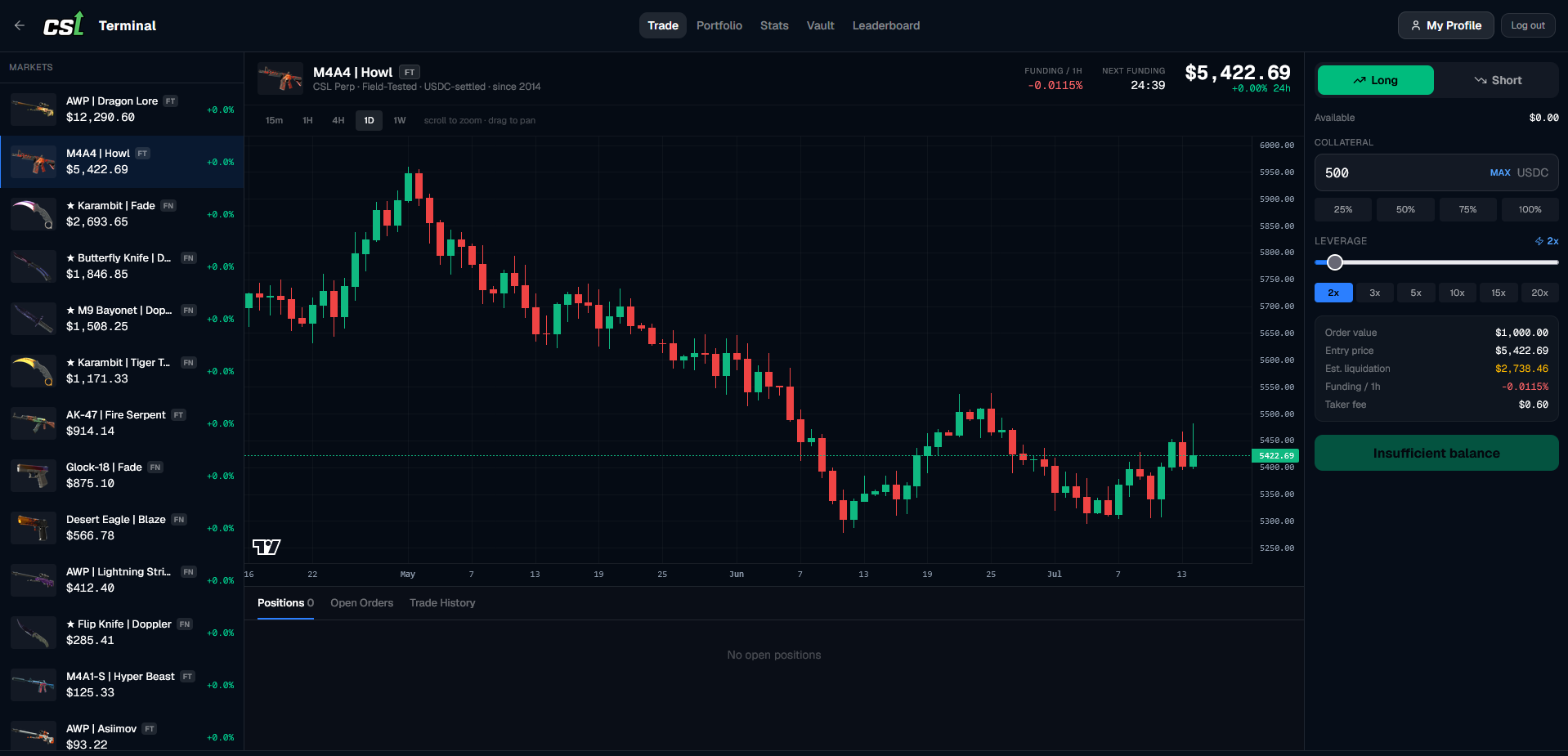Viewport: 1568px width, 756px height.
Task: Click the M4A1-S Hyper Beast icon
Action: 34,684
